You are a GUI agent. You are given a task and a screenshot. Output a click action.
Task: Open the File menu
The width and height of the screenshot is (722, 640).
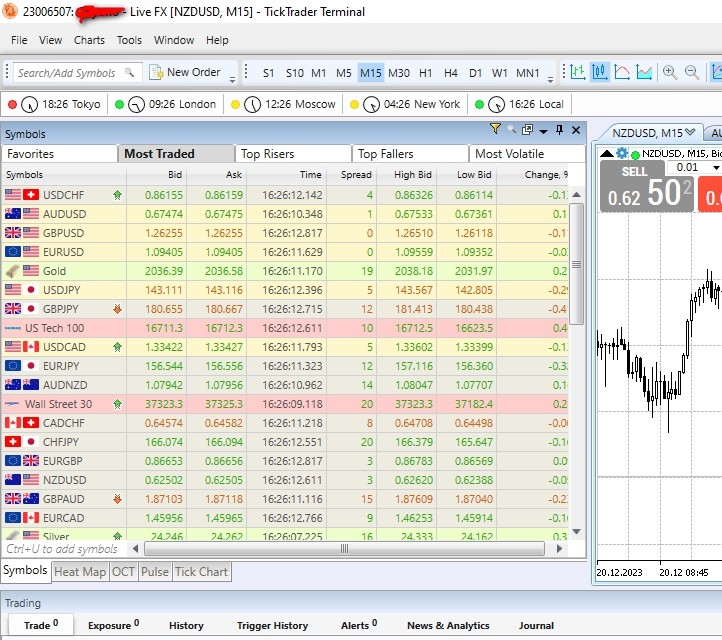(19, 40)
